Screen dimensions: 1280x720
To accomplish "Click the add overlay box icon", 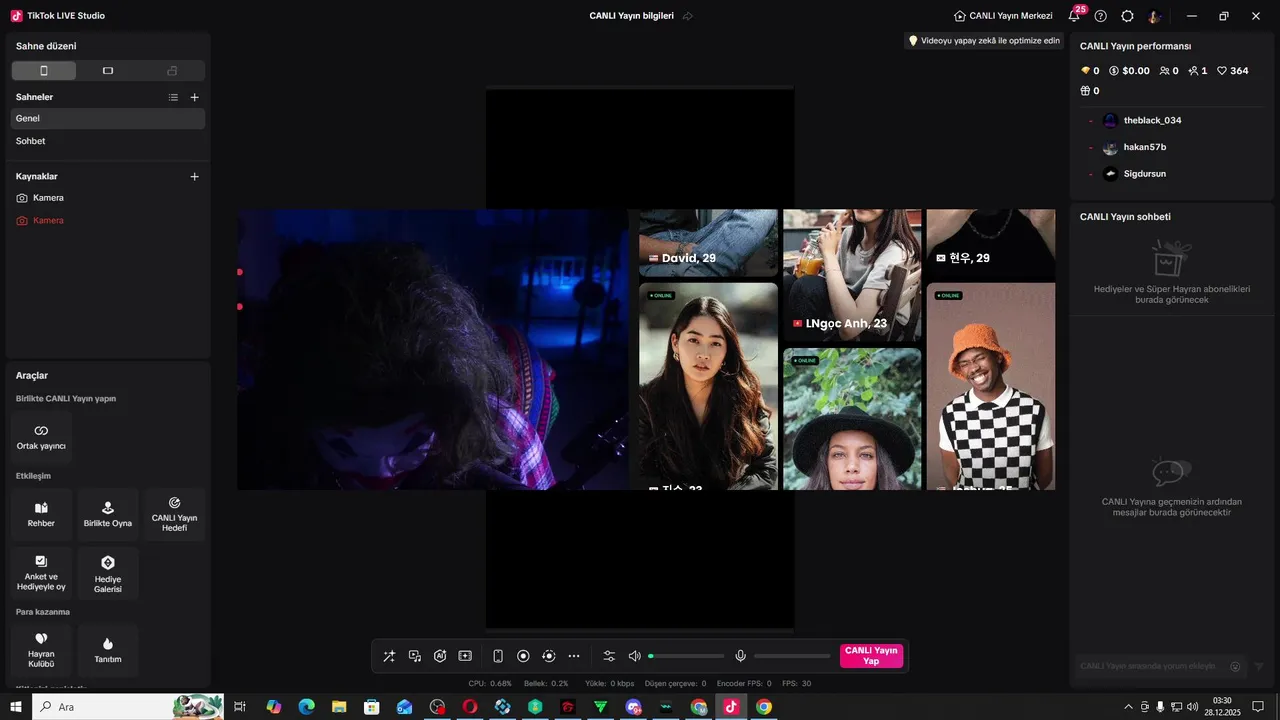I will [465, 656].
